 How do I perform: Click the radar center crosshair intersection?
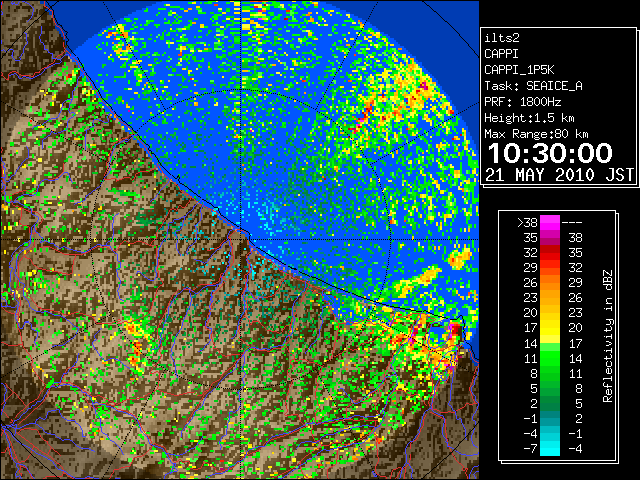pos(241,239)
